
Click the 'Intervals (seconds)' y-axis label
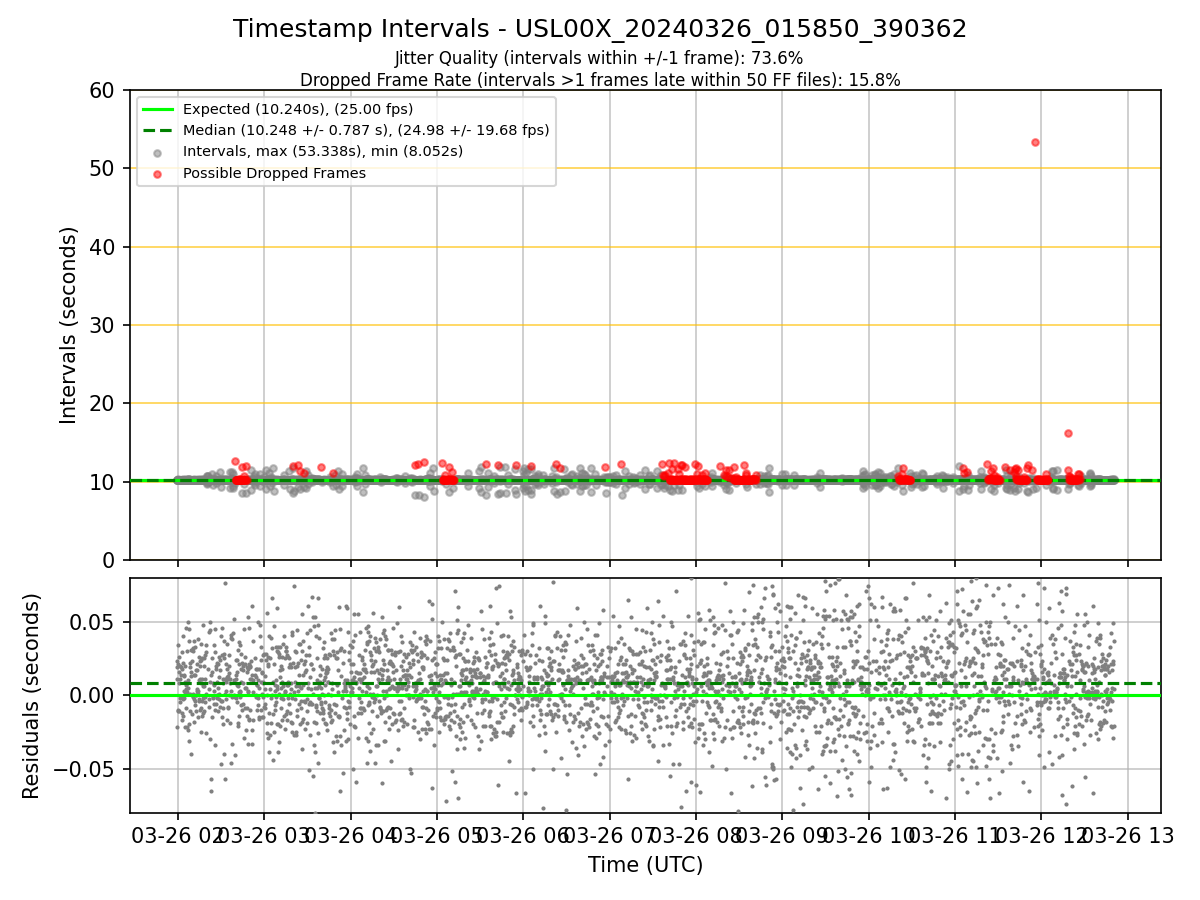68,325
